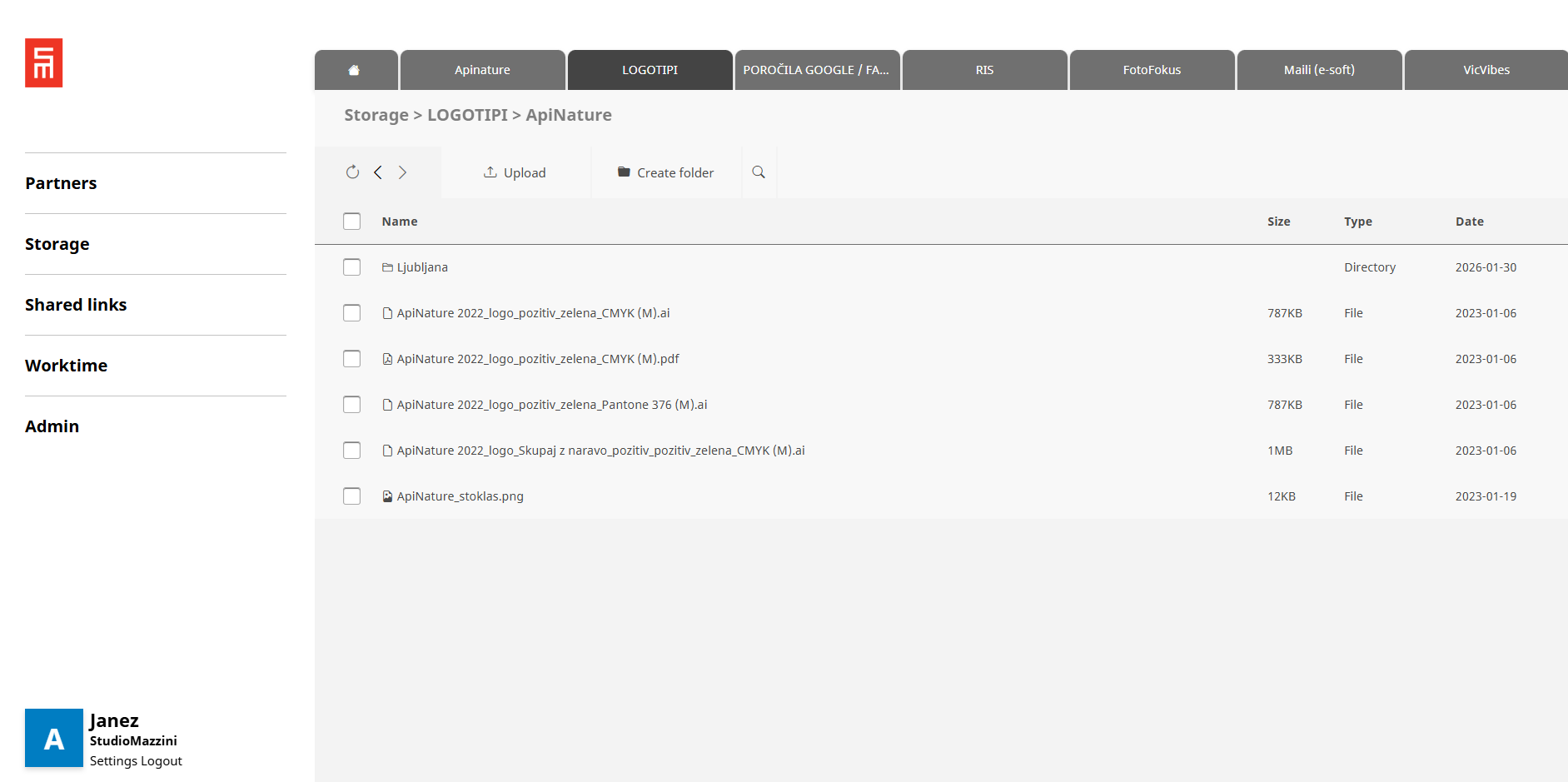This screenshot has width=1568, height=782.
Task: Click the Janez user name
Action: pyautogui.click(x=114, y=720)
